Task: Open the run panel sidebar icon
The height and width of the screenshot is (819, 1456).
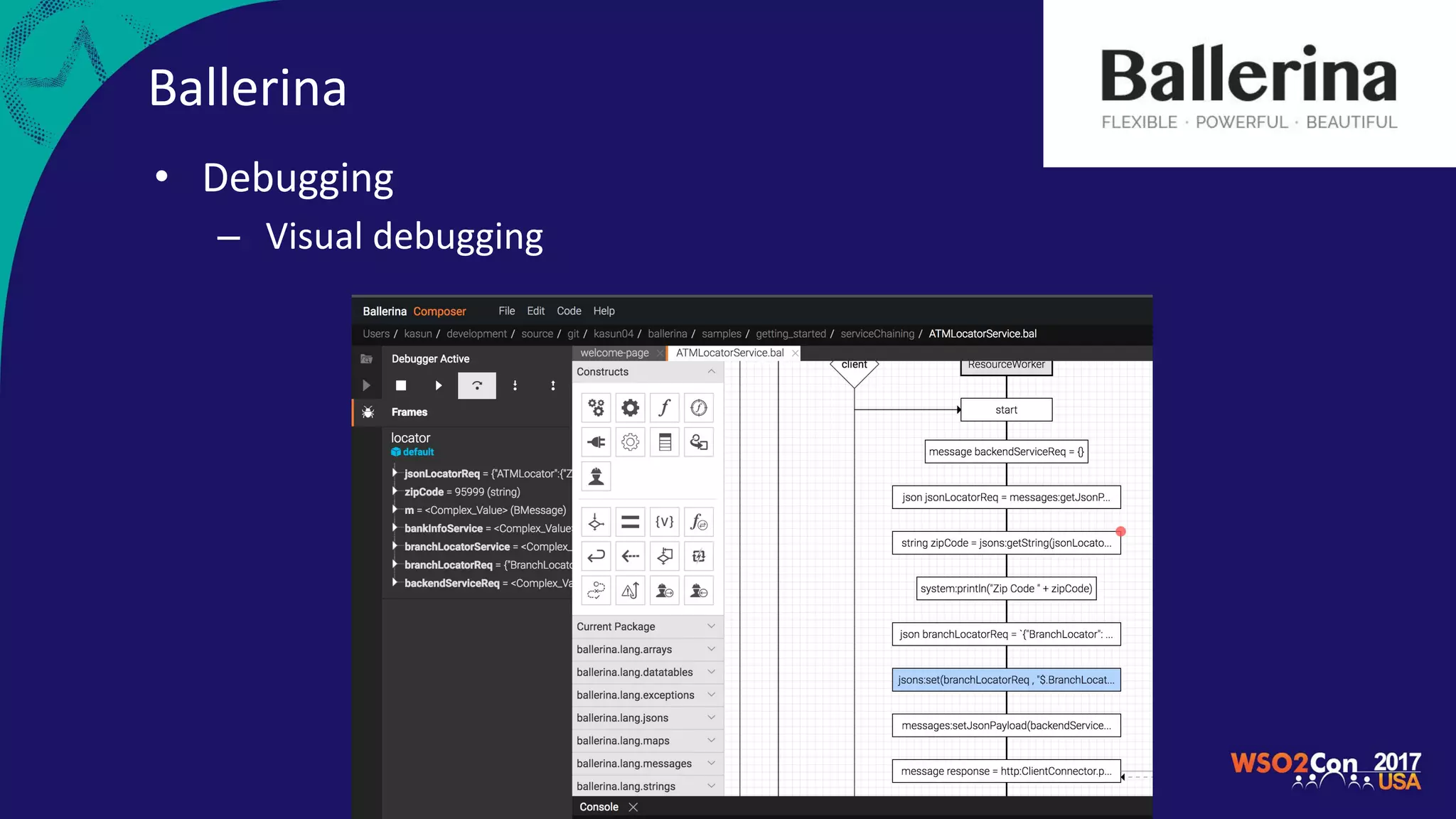Action: pyautogui.click(x=367, y=385)
